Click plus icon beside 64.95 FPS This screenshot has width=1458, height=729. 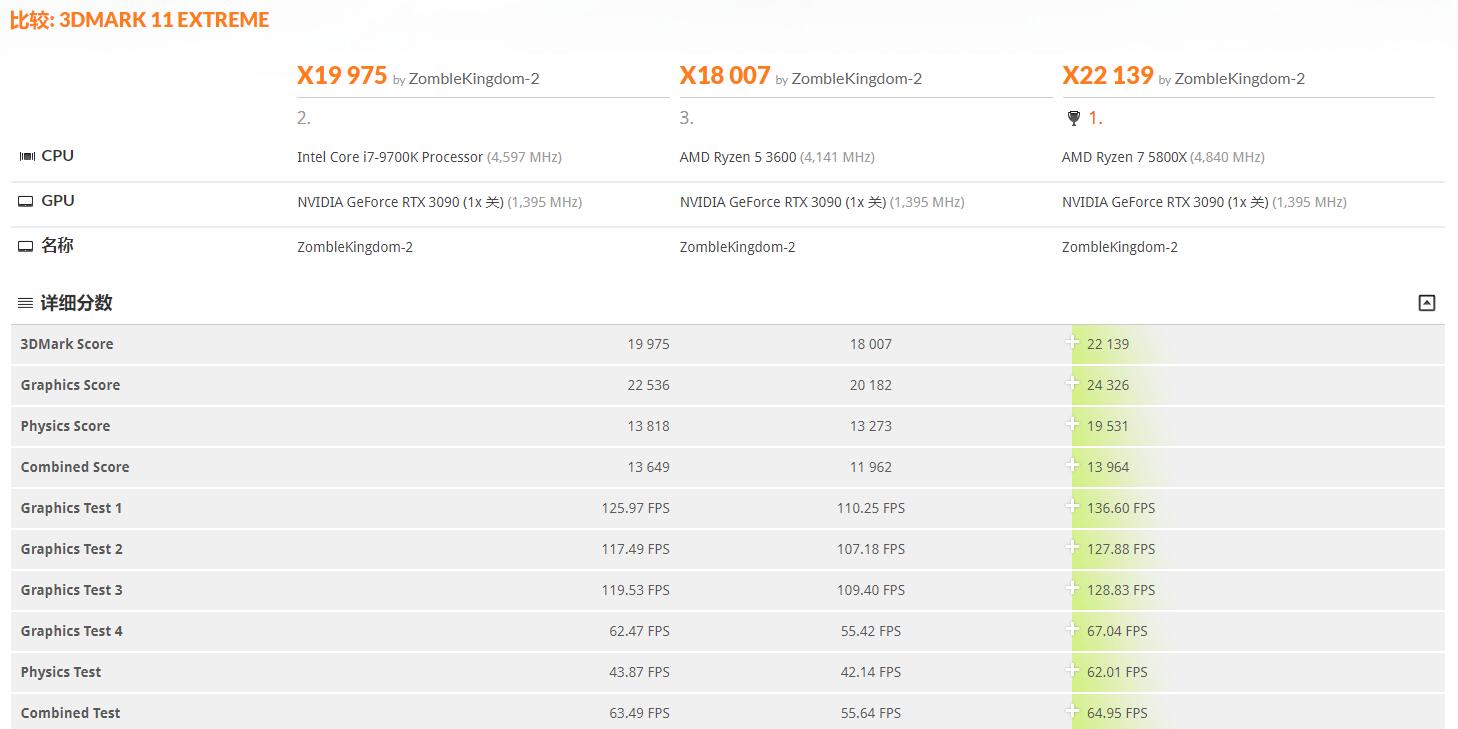(x=1072, y=711)
